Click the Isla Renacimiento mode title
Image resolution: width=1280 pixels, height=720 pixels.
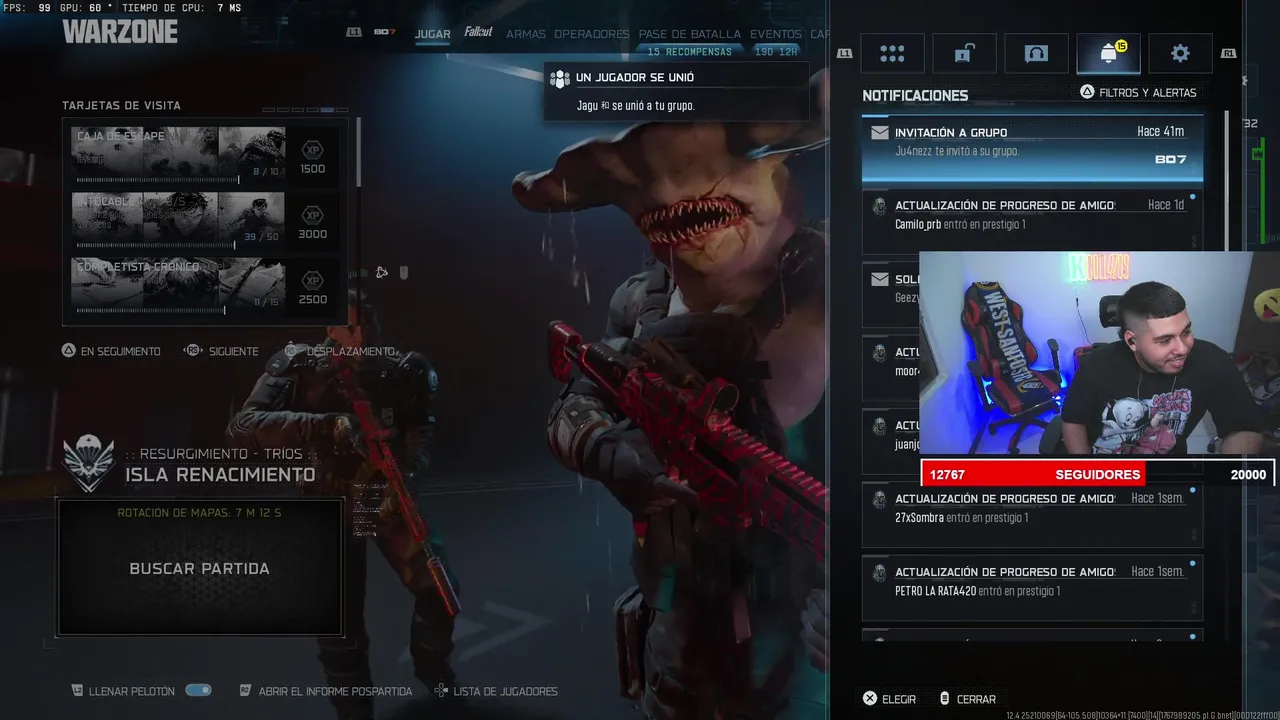click(220, 475)
